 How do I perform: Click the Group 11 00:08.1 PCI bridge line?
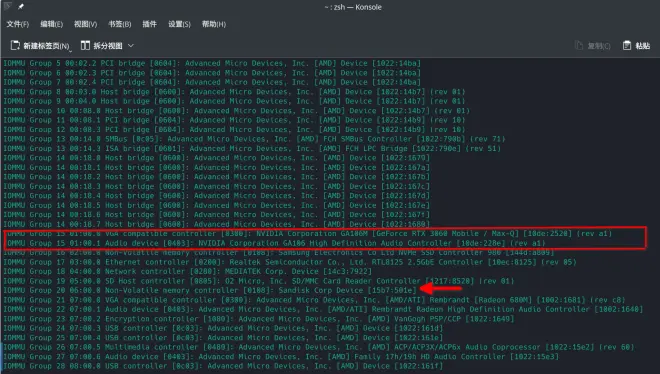tap(234, 120)
